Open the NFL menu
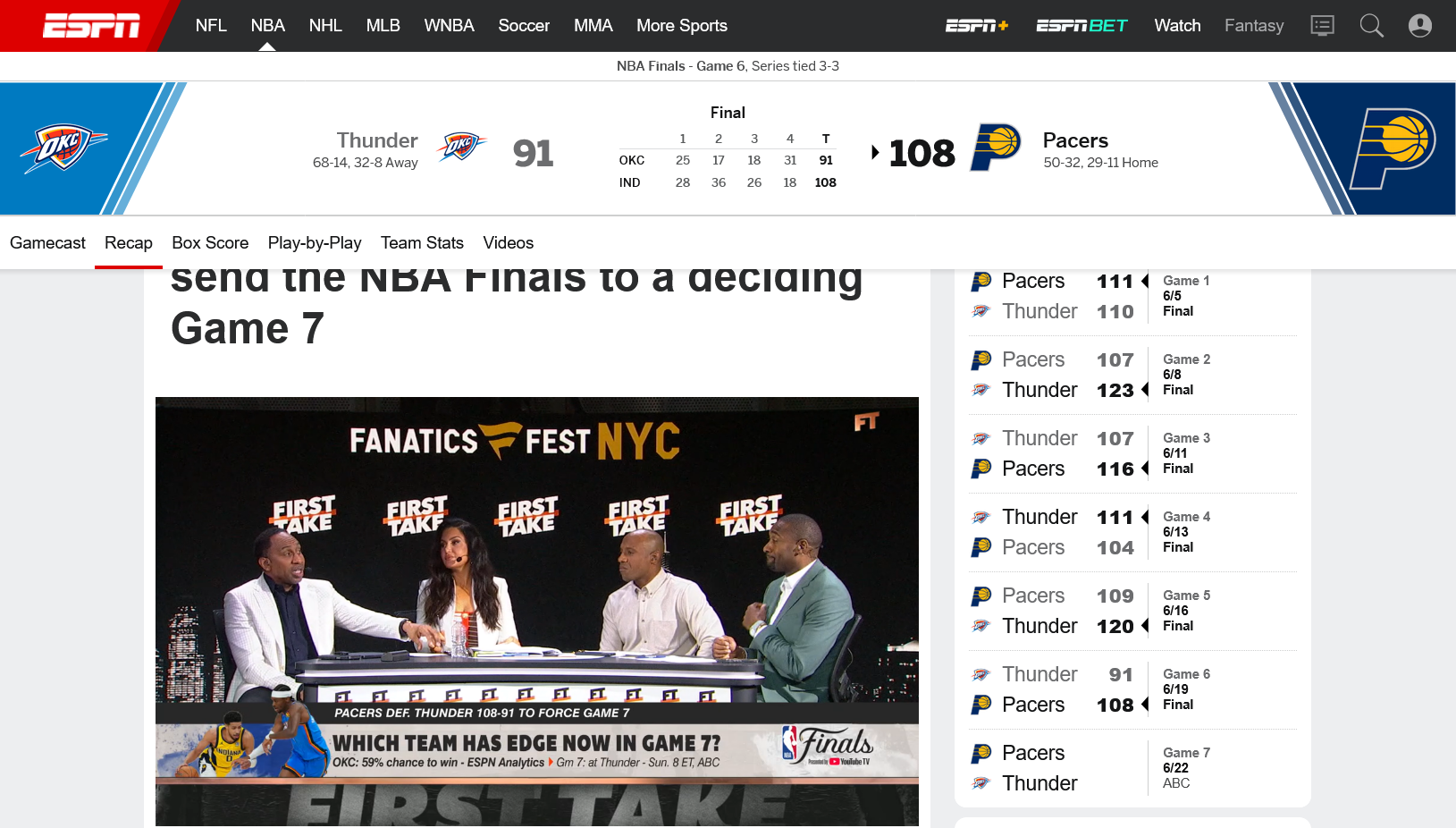This screenshot has height=828, width=1456. [x=211, y=26]
